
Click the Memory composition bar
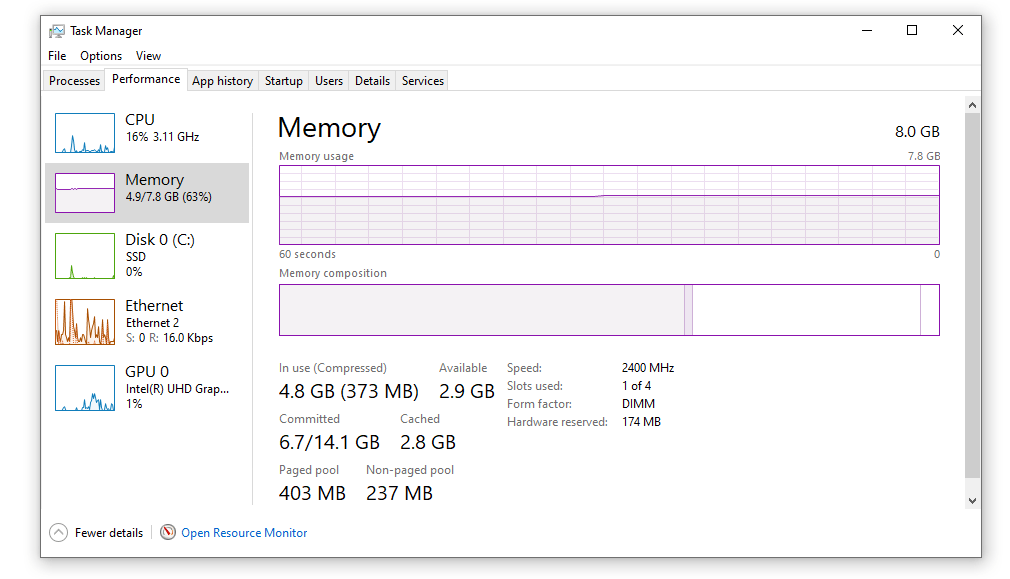coord(609,310)
